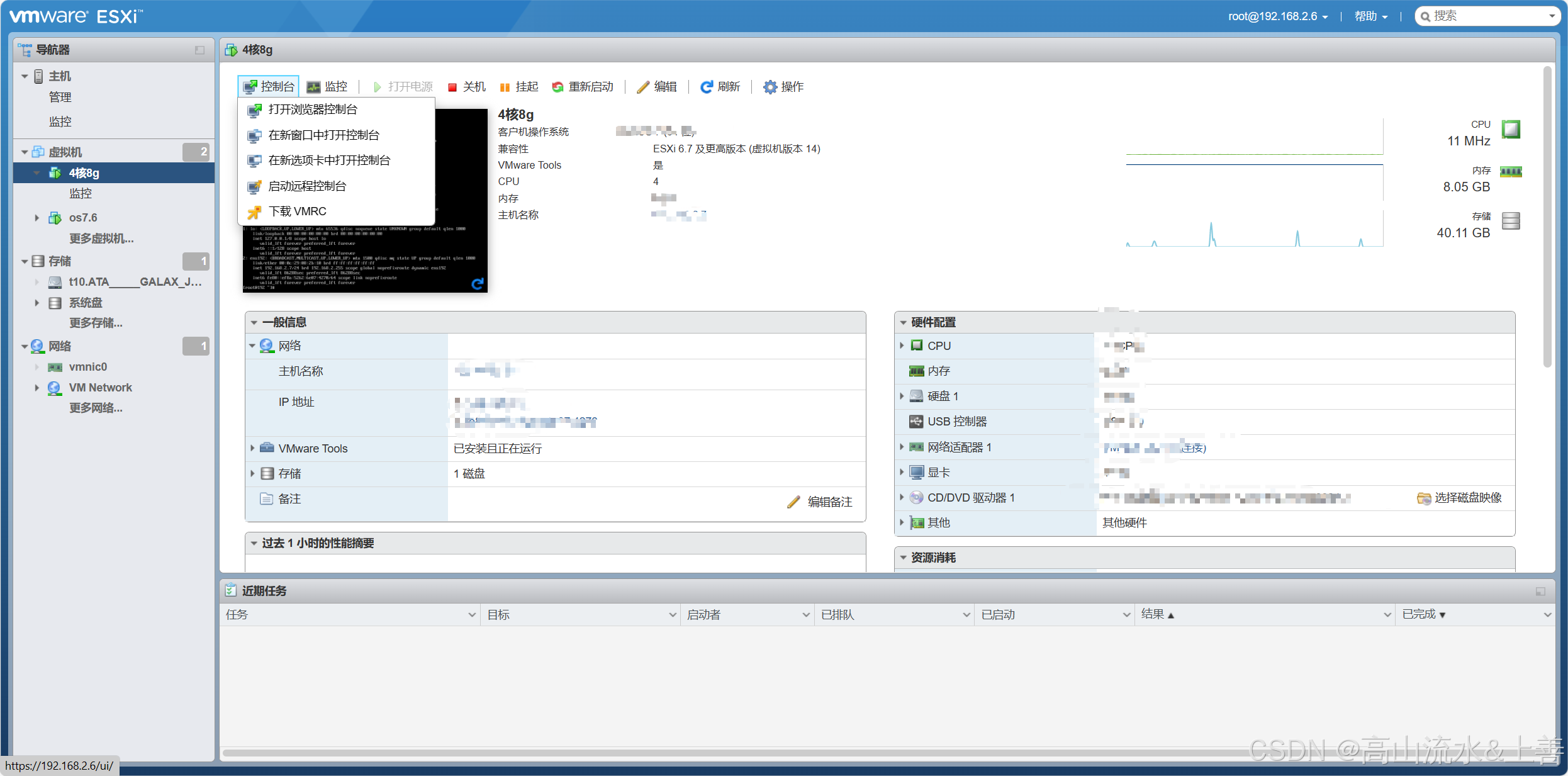Open the 目标 column dropdown arrow
This screenshot has width=1568, height=776.
point(673,615)
